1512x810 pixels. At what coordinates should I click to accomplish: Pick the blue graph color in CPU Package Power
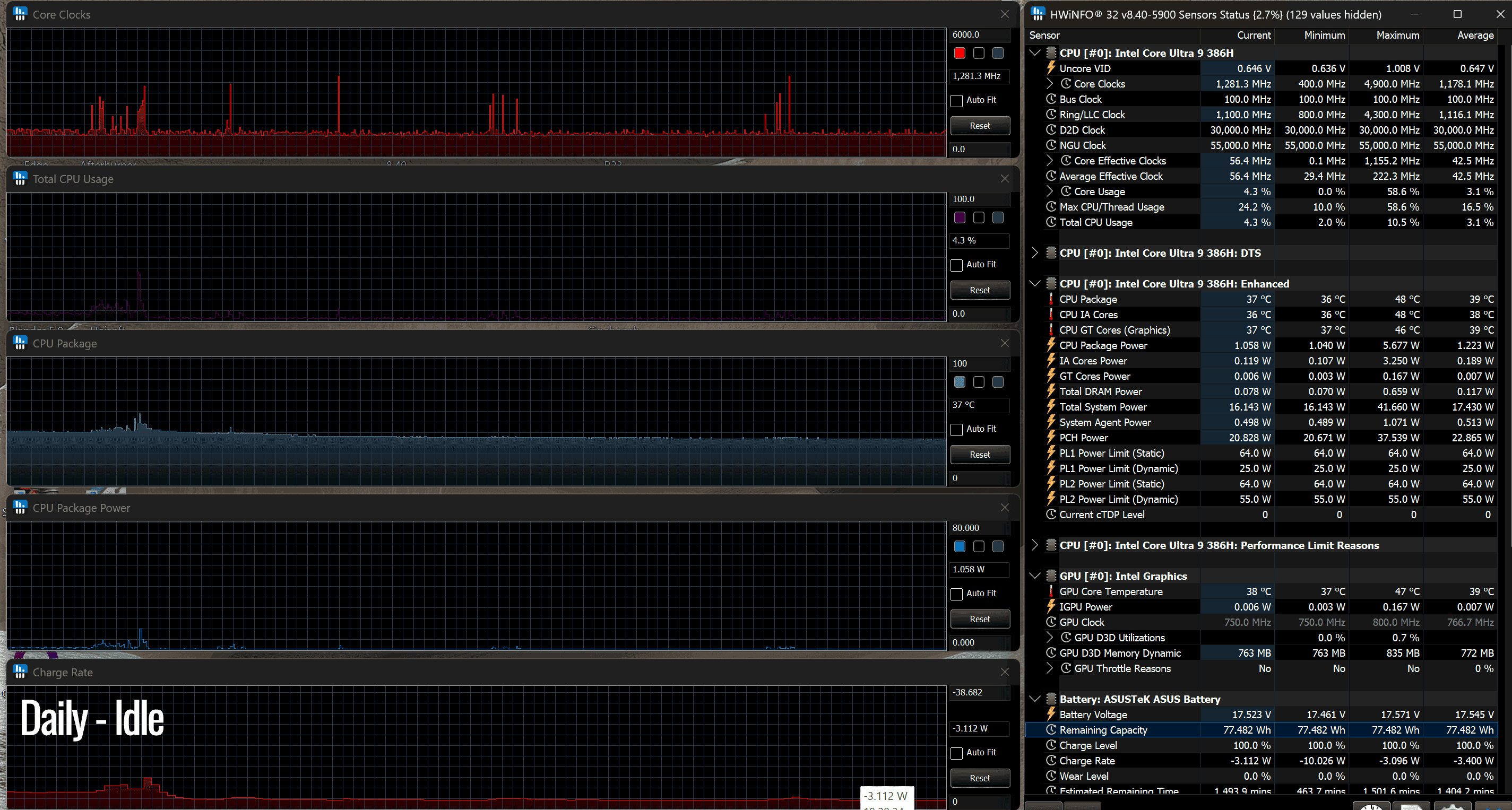(x=960, y=547)
